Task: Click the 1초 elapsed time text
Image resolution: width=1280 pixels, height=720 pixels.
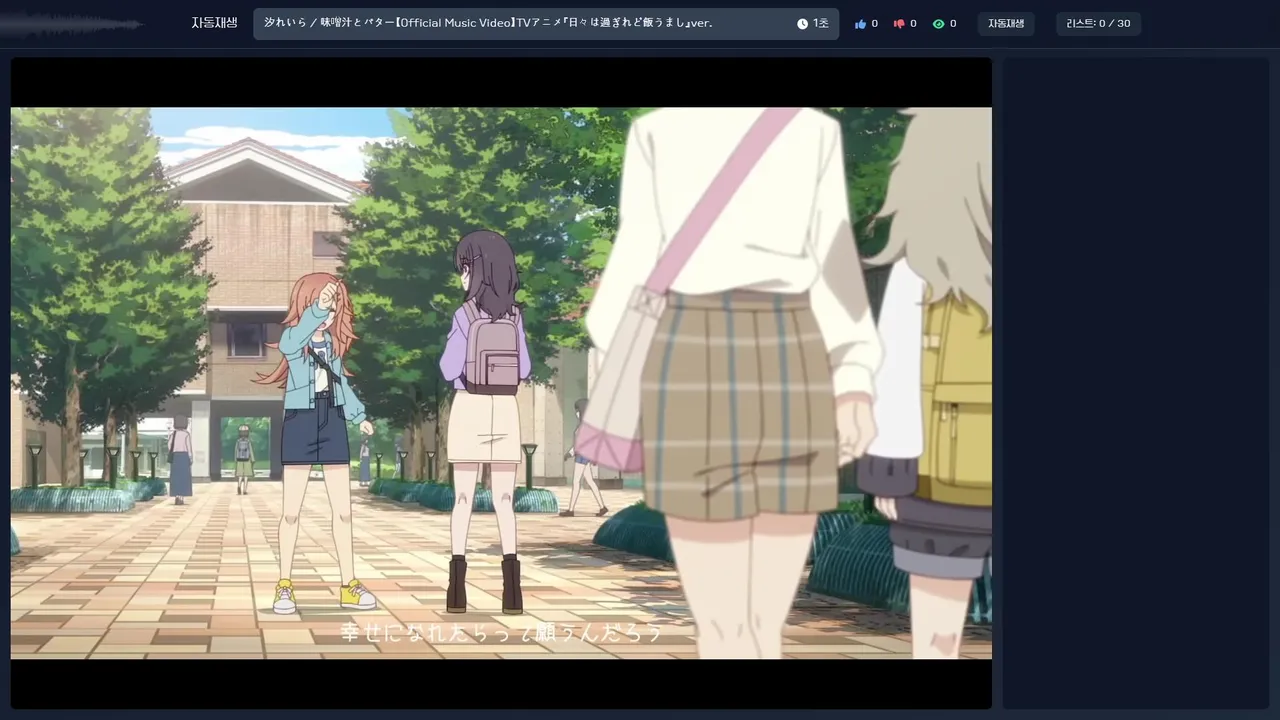Action: pyautogui.click(x=821, y=24)
